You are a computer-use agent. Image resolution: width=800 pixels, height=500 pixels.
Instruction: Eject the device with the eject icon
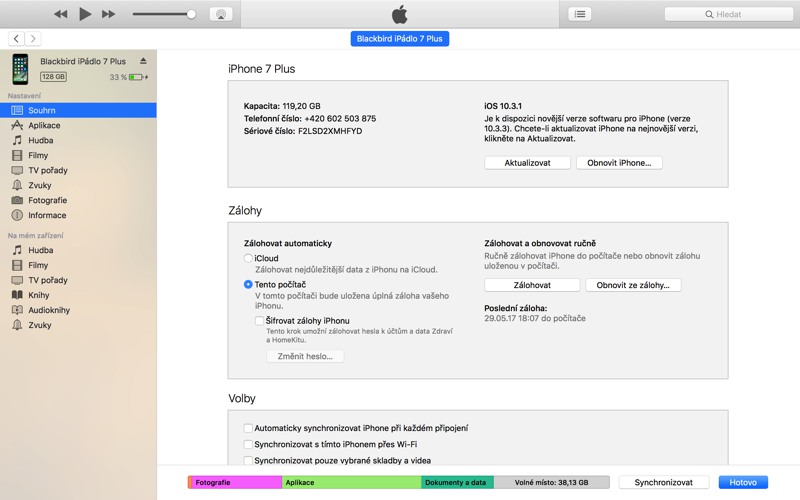(143, 61)
